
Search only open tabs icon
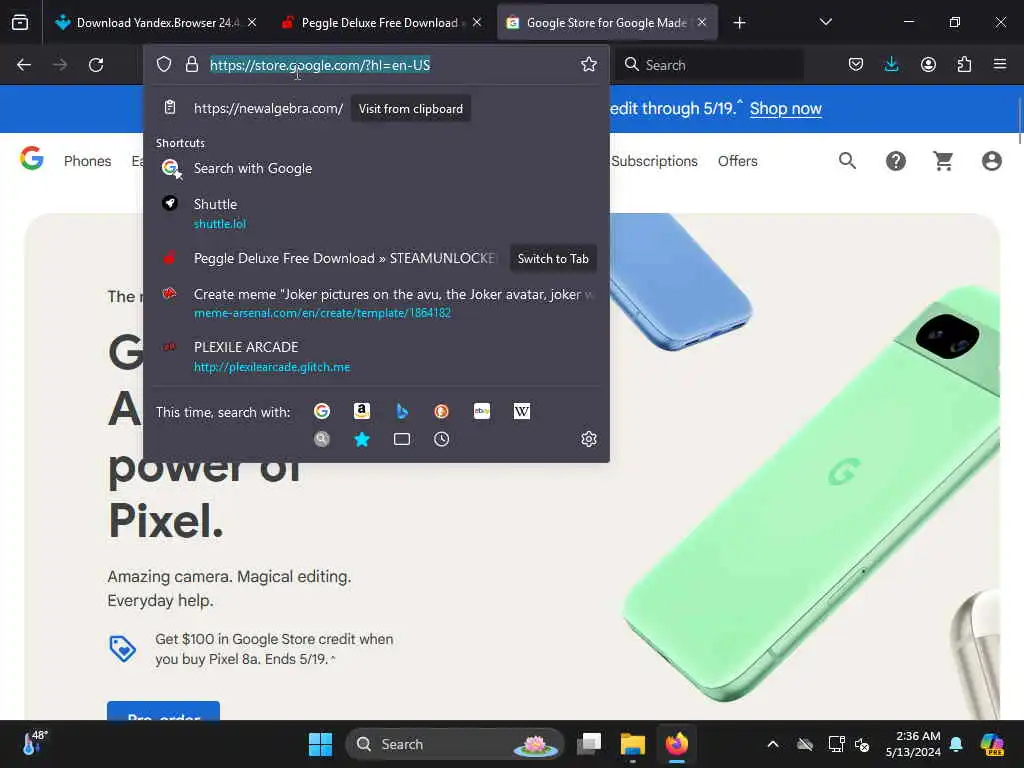[x=402, y=439]
